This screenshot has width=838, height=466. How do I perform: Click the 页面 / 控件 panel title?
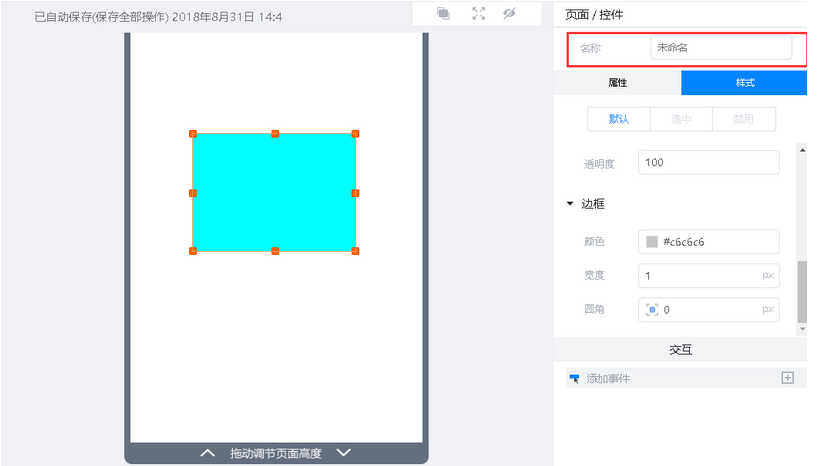point(594,15)
